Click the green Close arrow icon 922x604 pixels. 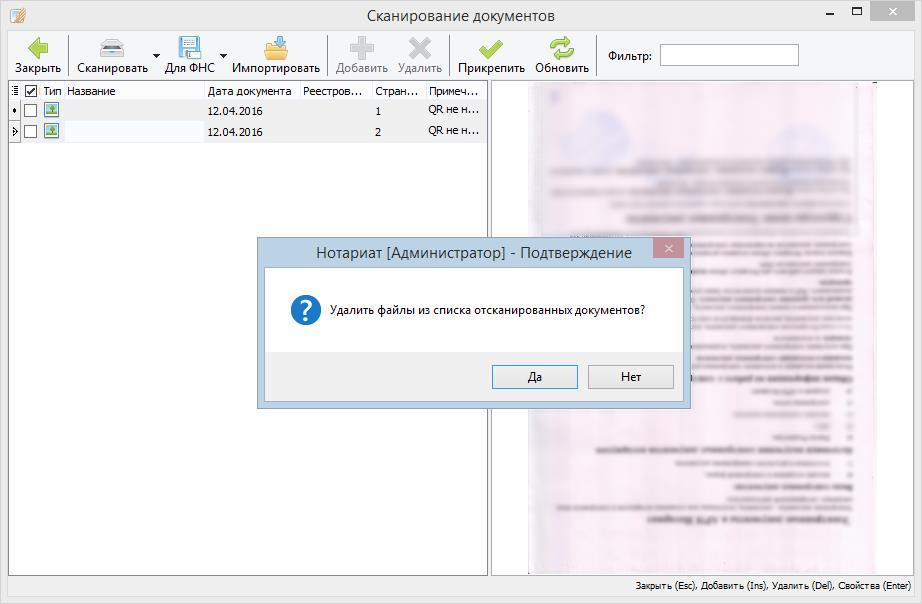(x=38, y=48)
